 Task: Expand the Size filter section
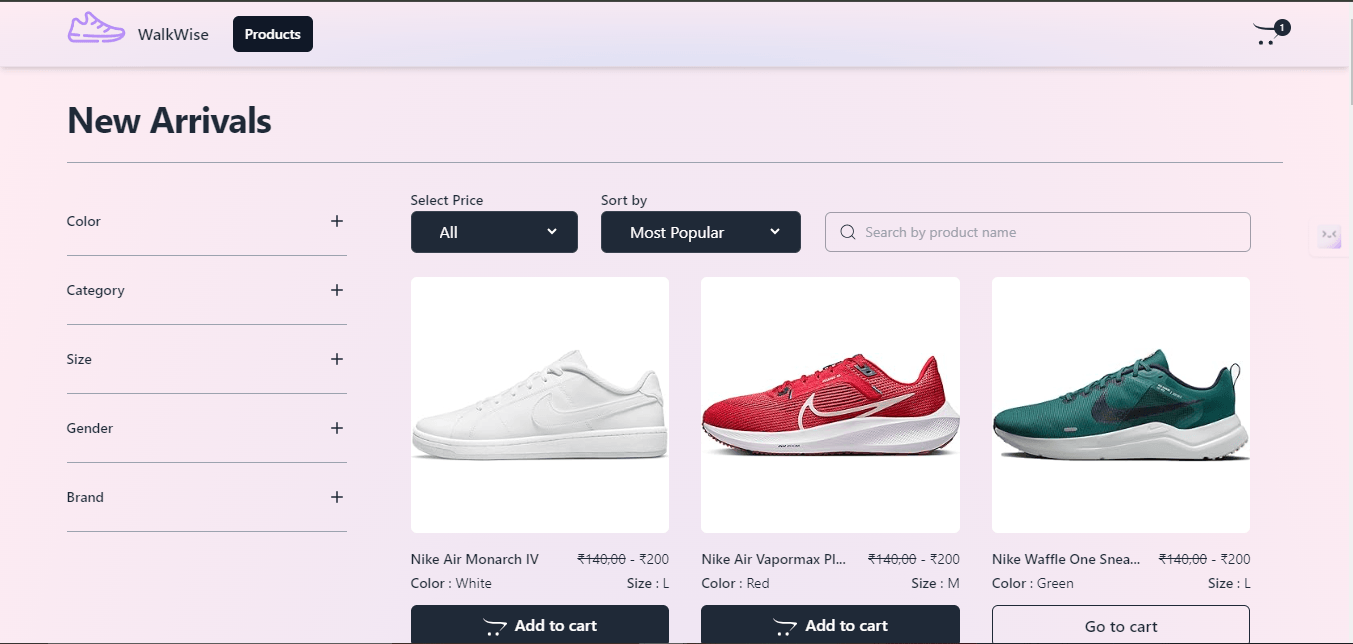(207, 359)
